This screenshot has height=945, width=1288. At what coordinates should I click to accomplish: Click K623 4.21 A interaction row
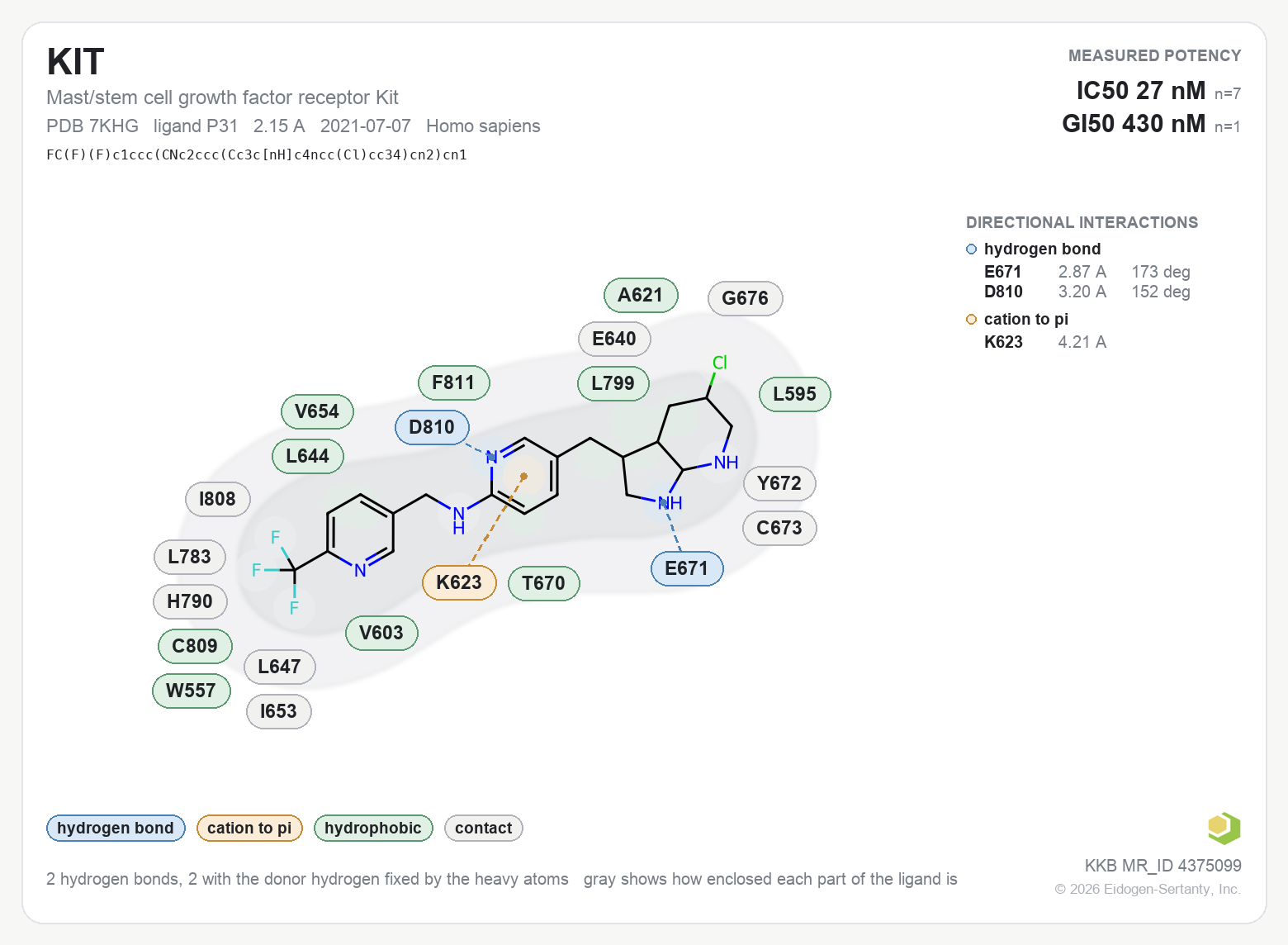coord(1044,342)
